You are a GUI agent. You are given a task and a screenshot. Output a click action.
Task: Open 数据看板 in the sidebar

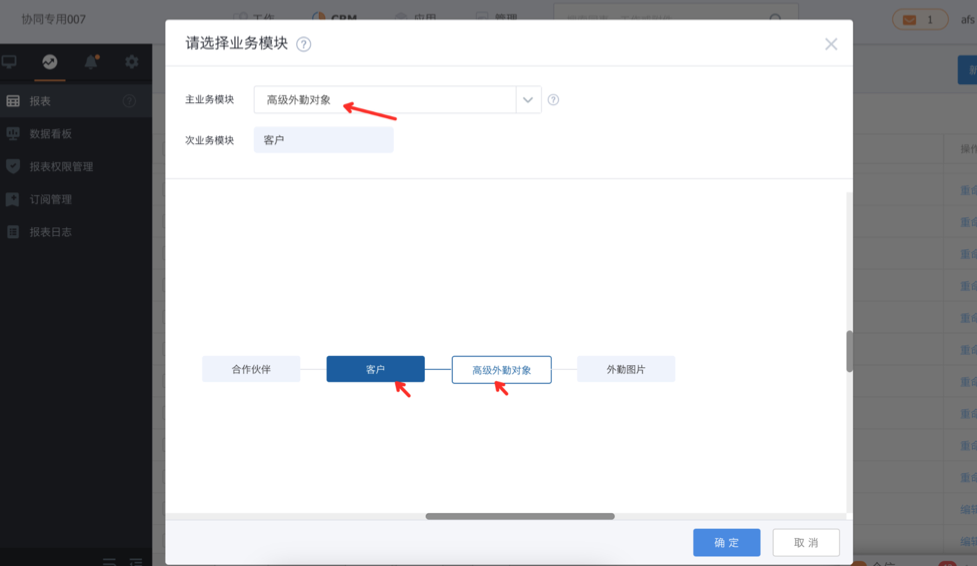76,133
